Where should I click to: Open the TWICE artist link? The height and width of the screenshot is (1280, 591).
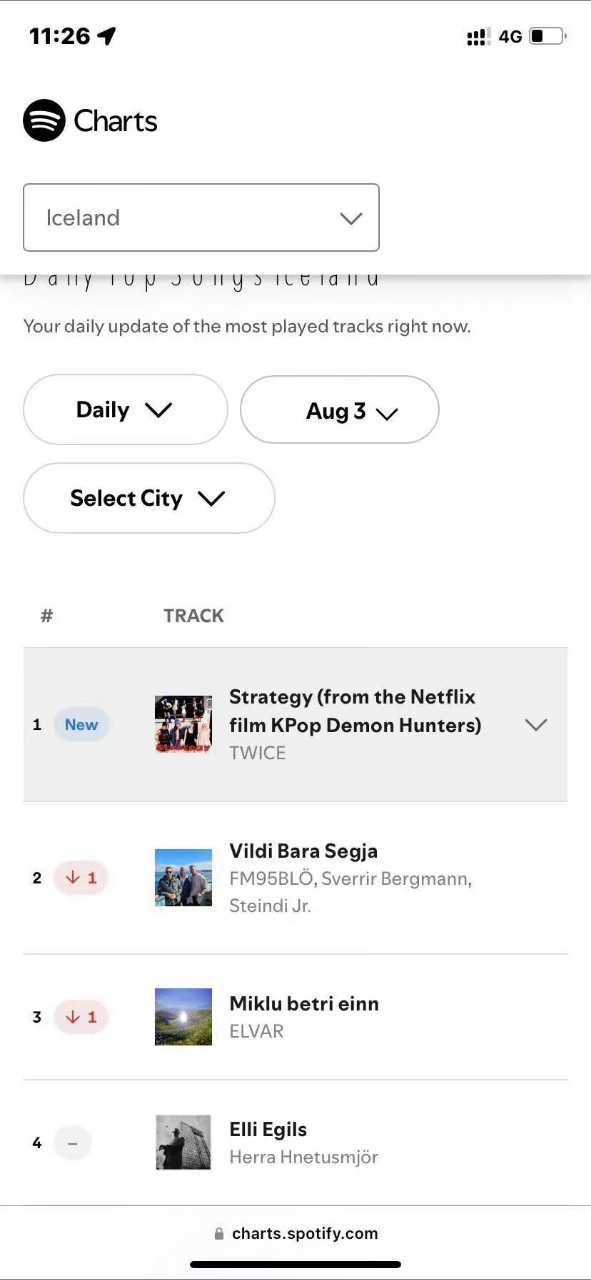point(258,753)
